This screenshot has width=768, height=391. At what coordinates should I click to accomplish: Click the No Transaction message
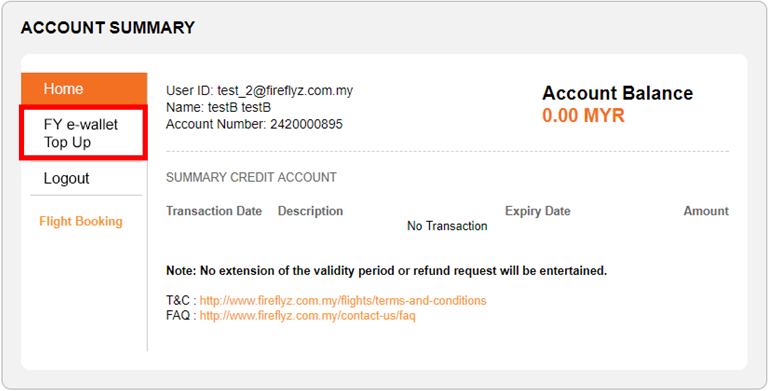(447, 226)
